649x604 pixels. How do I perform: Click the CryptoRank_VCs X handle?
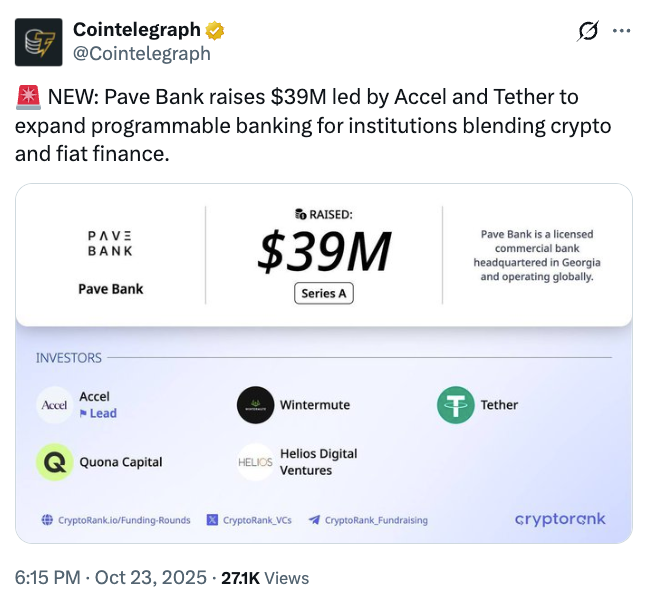[249, 520]
